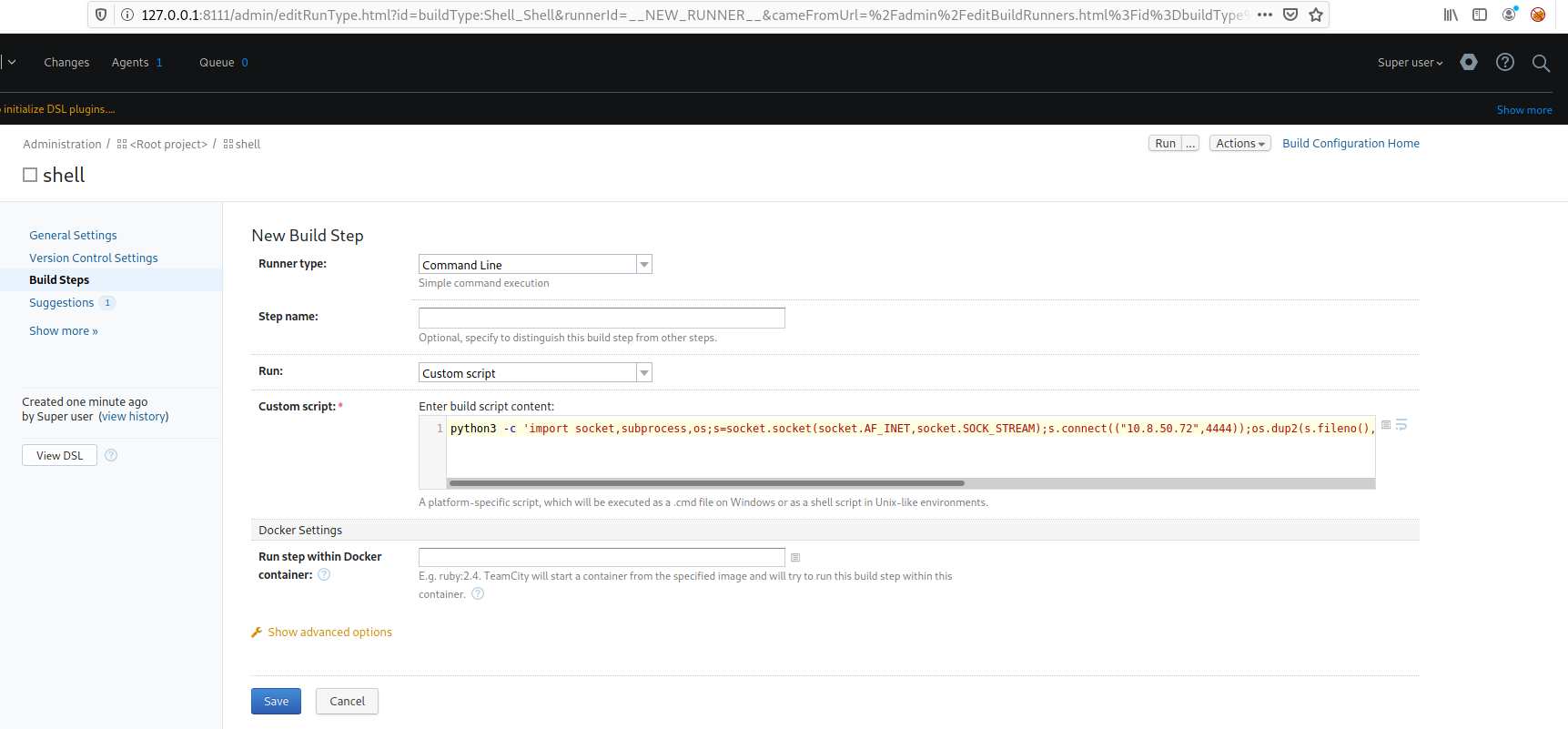Click the help question mark icon in header
1568x729 pixels.
(1505, 62)
